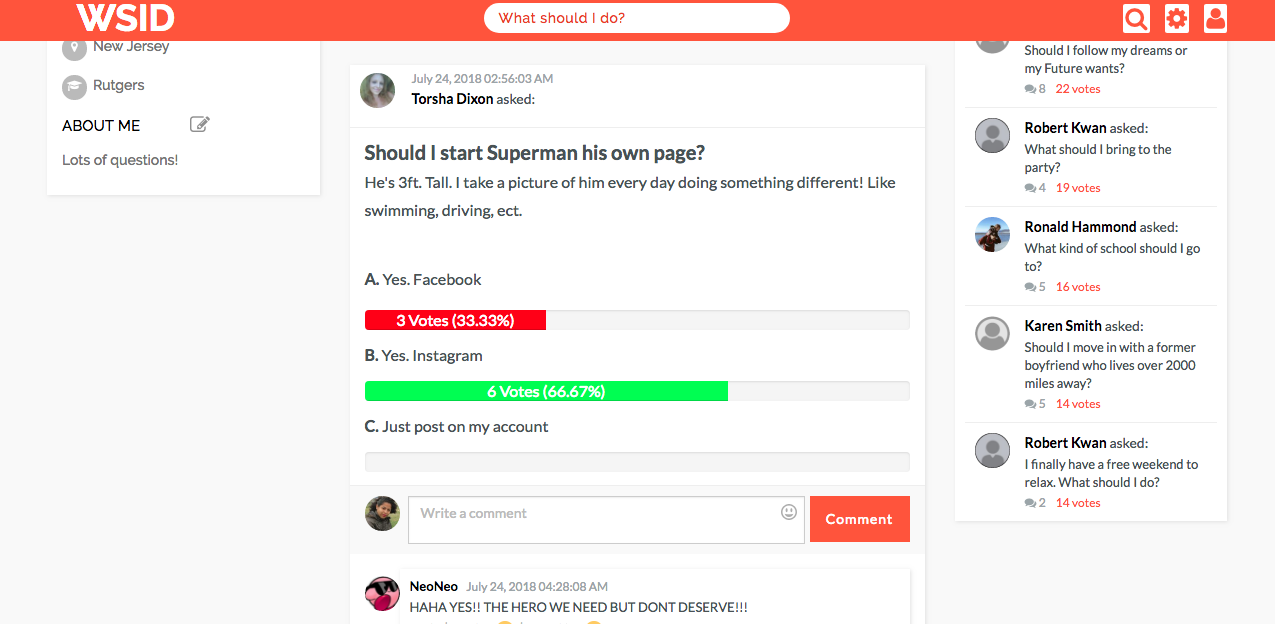Open the user profile icon top right

click(x=1215, y=18)
